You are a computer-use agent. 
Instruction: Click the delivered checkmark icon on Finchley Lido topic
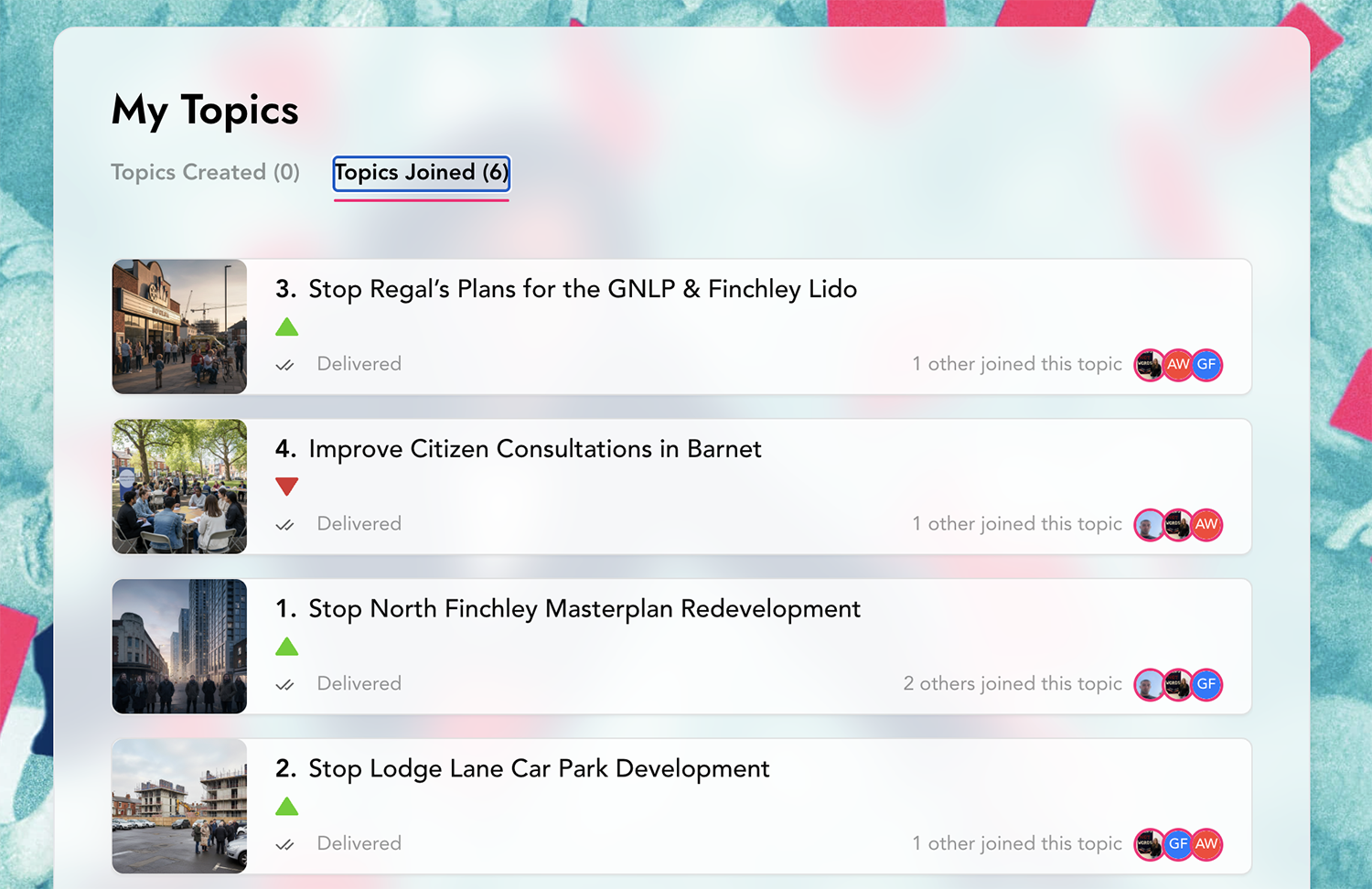click(x=285, y=365)
